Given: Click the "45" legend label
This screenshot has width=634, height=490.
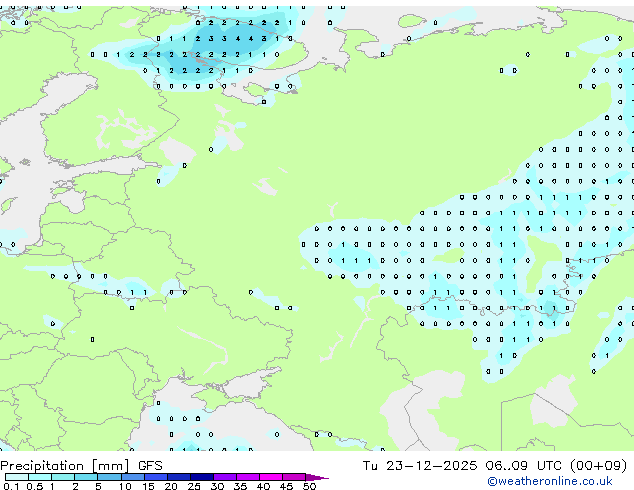Looking at the screenshot, I should point(286,486).
